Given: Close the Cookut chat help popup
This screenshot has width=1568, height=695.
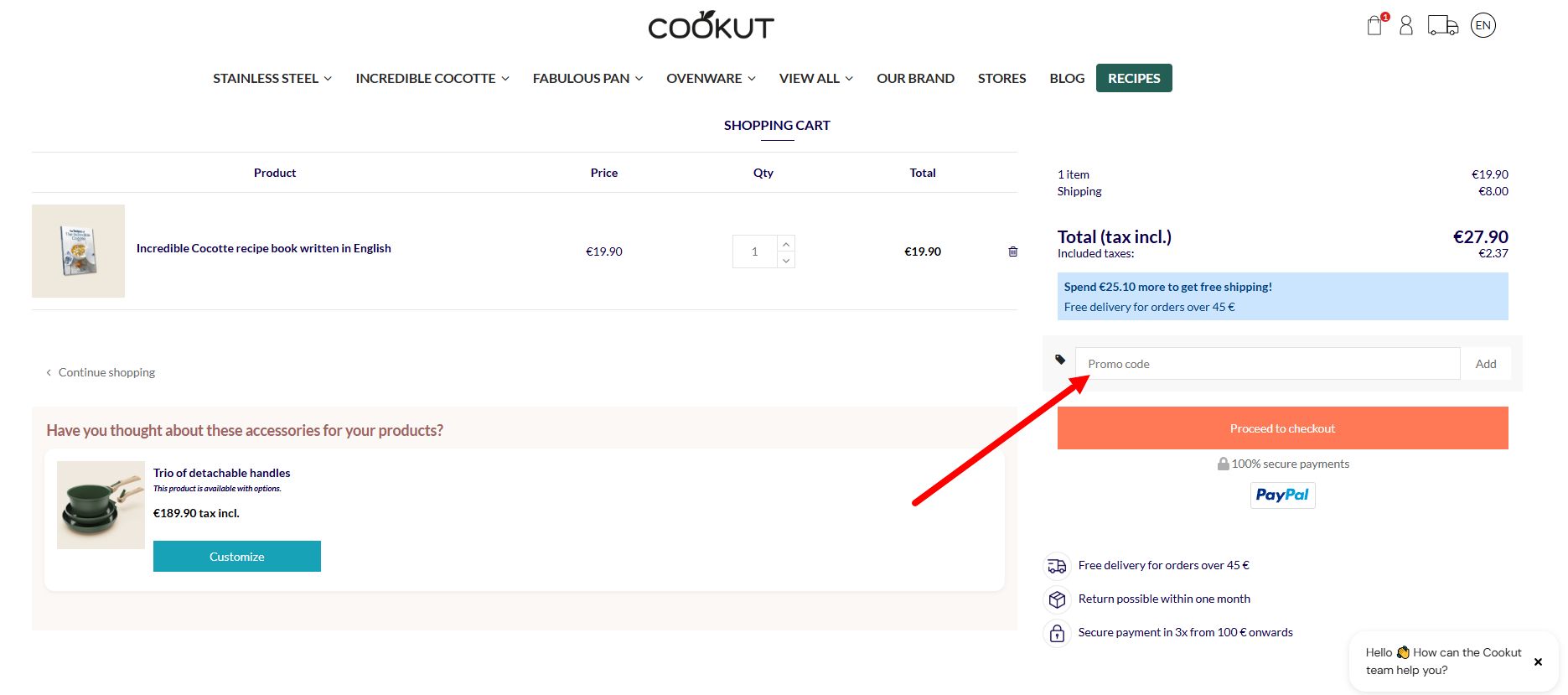Looking at the screenshot, I should coord(1538,661).
